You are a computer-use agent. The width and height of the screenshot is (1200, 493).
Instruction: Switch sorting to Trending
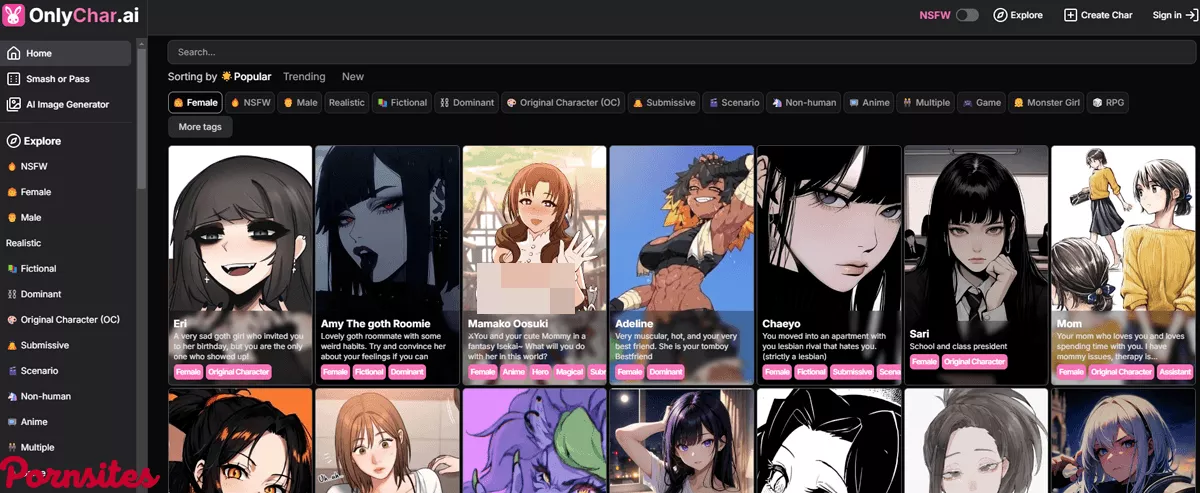point(304,76)
